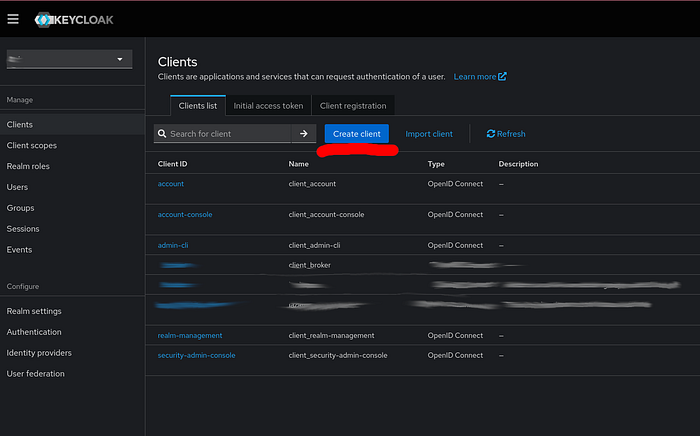Click OpenID Connect in the realm-management row
The width and height of the screenshot is (700, 436).
(455, 336)
